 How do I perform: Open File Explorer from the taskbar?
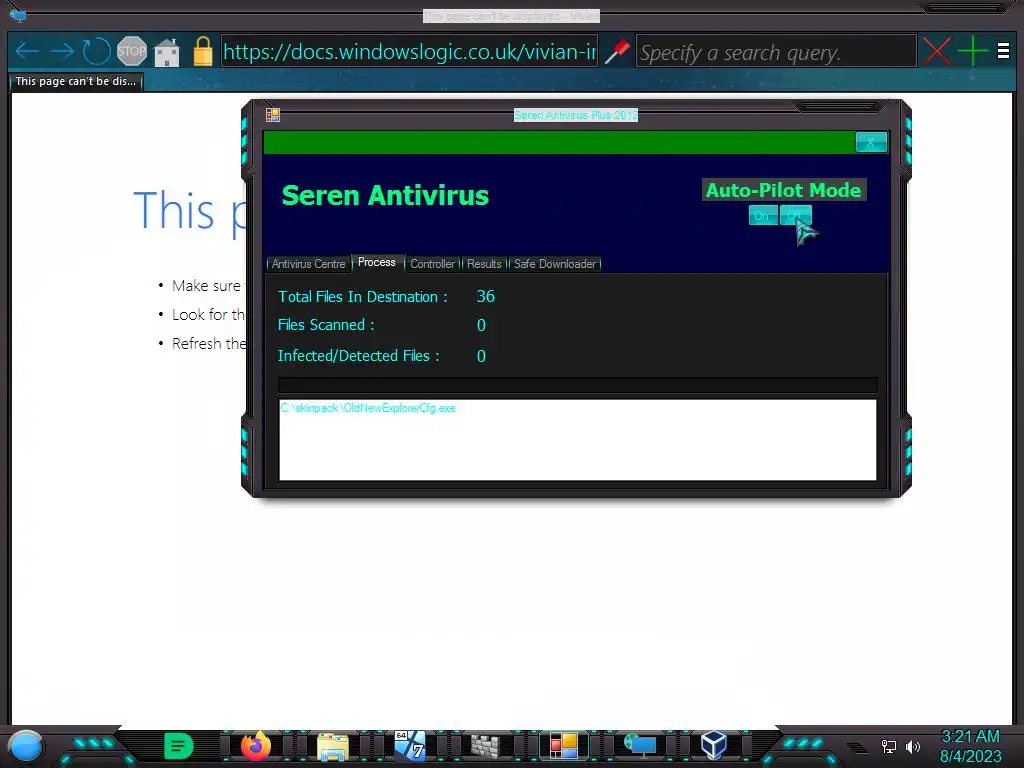[332, 746]
